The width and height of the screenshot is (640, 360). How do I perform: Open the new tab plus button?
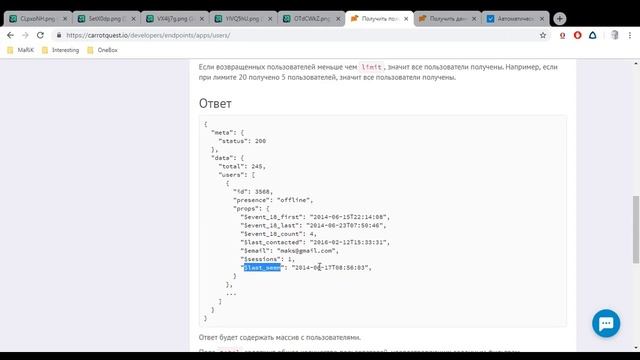point(560,19)
